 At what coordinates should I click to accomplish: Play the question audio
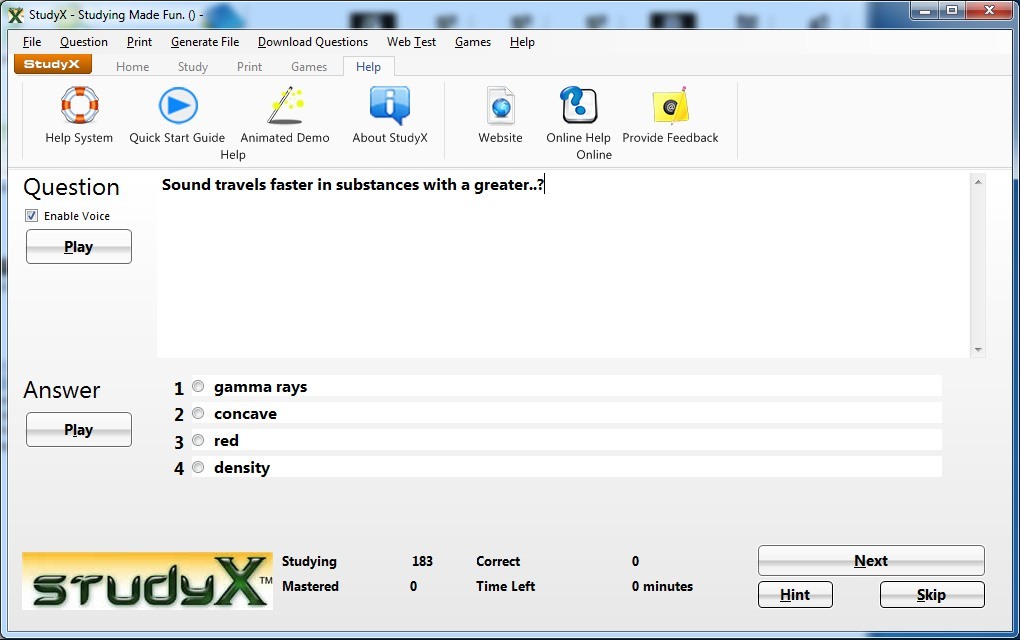tap(79, 247)
